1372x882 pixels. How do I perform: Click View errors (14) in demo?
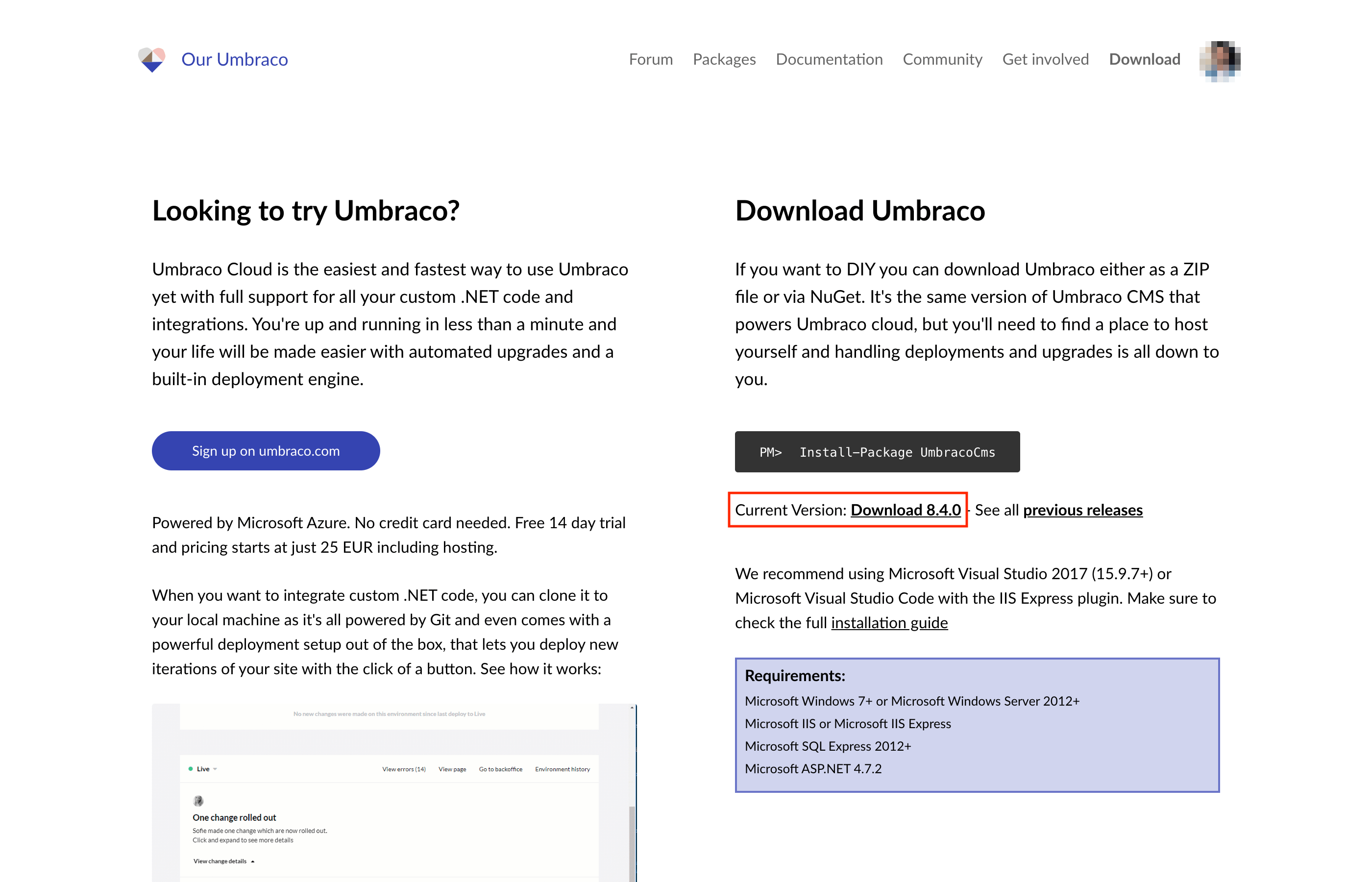pyautogui.click(x=404, y=769)
